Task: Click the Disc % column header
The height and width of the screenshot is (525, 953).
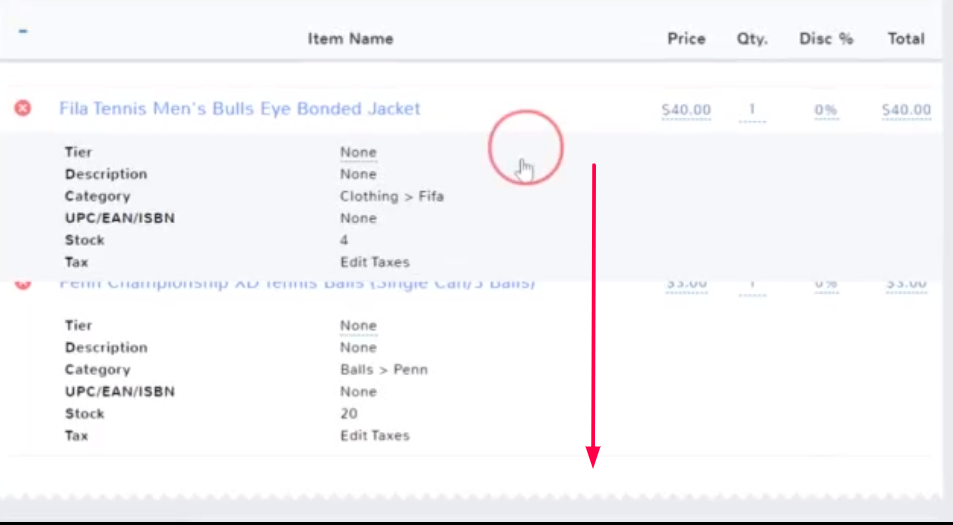Action: [826, 39]
